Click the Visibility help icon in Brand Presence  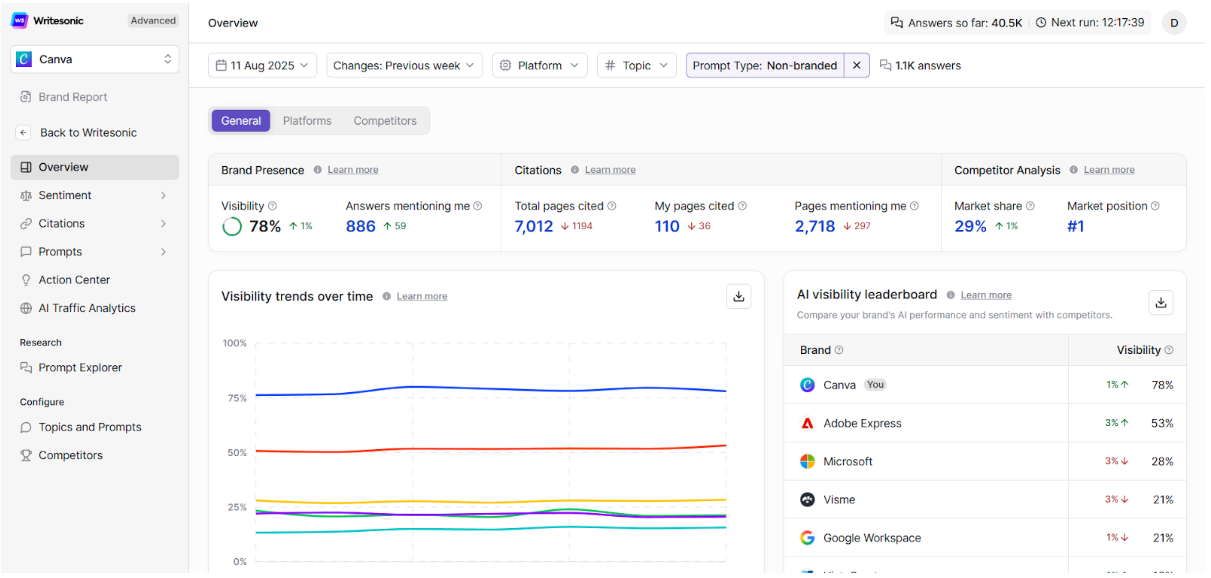coord(272,206)
